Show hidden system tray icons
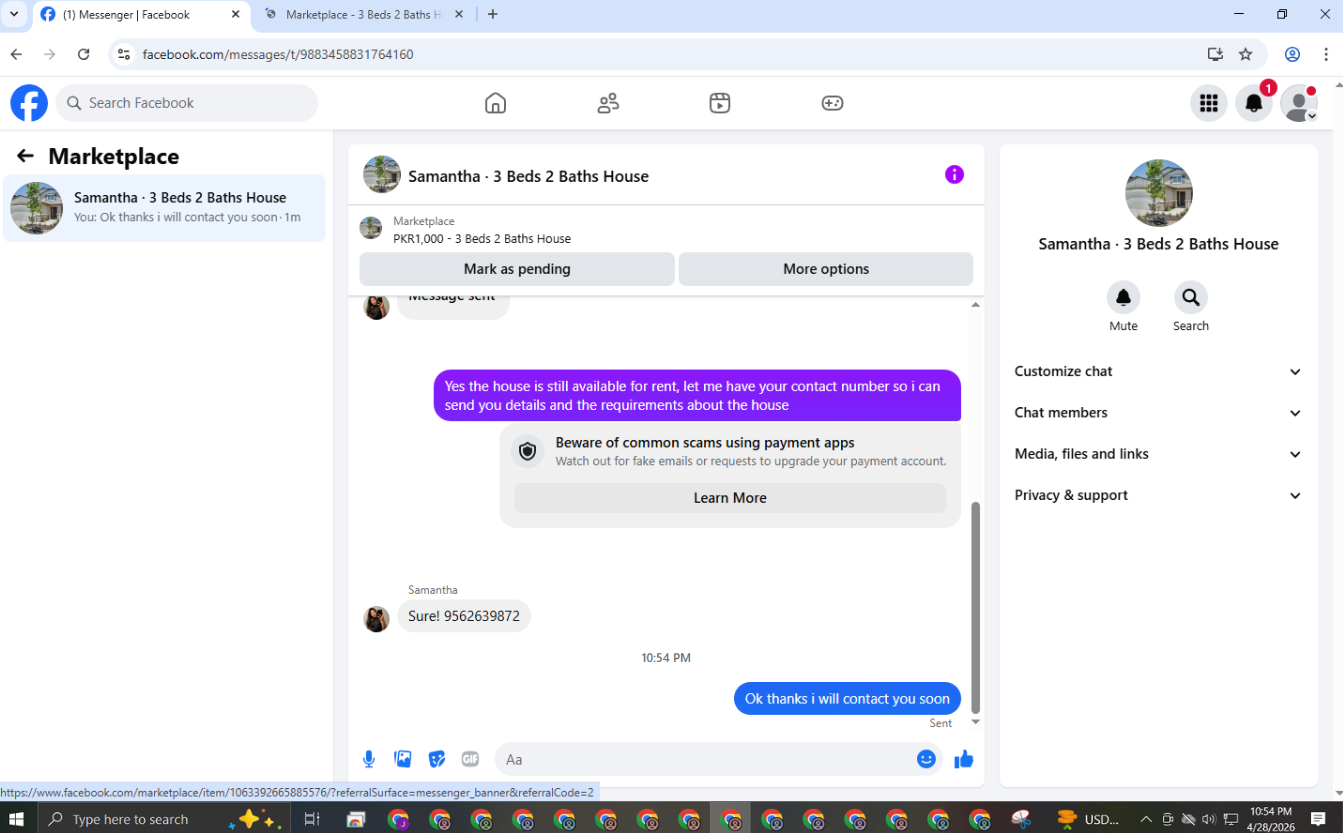This screenshot has width=1343, height=833. pyautogui.click(x=1146, y=819)
